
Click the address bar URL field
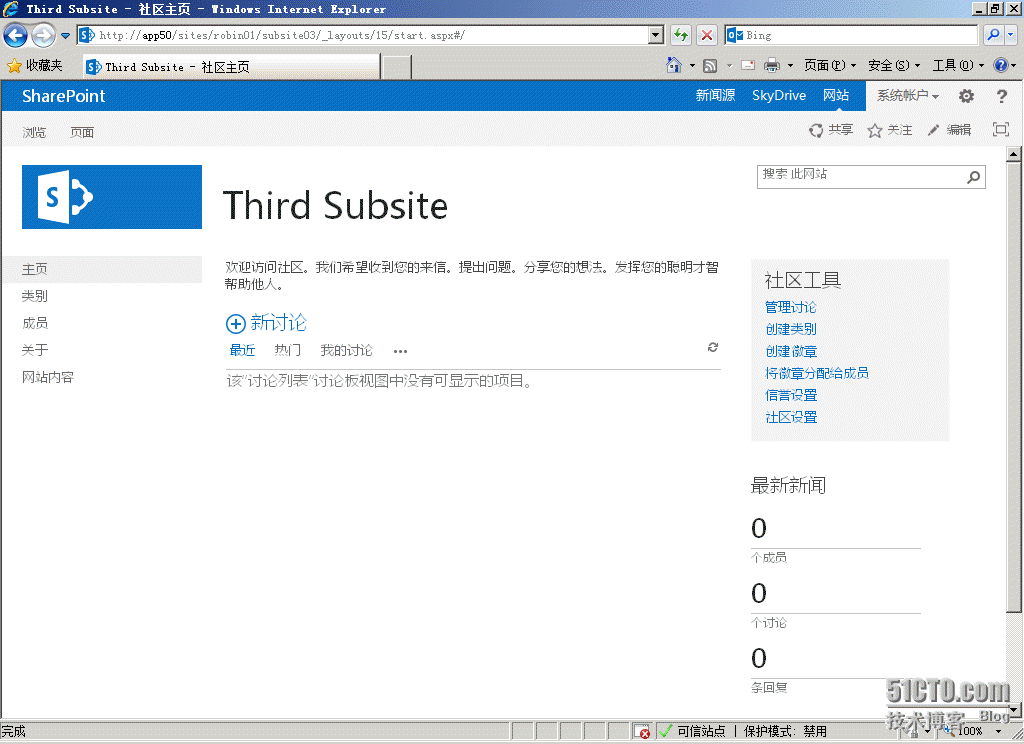click(x=363, y=35)
